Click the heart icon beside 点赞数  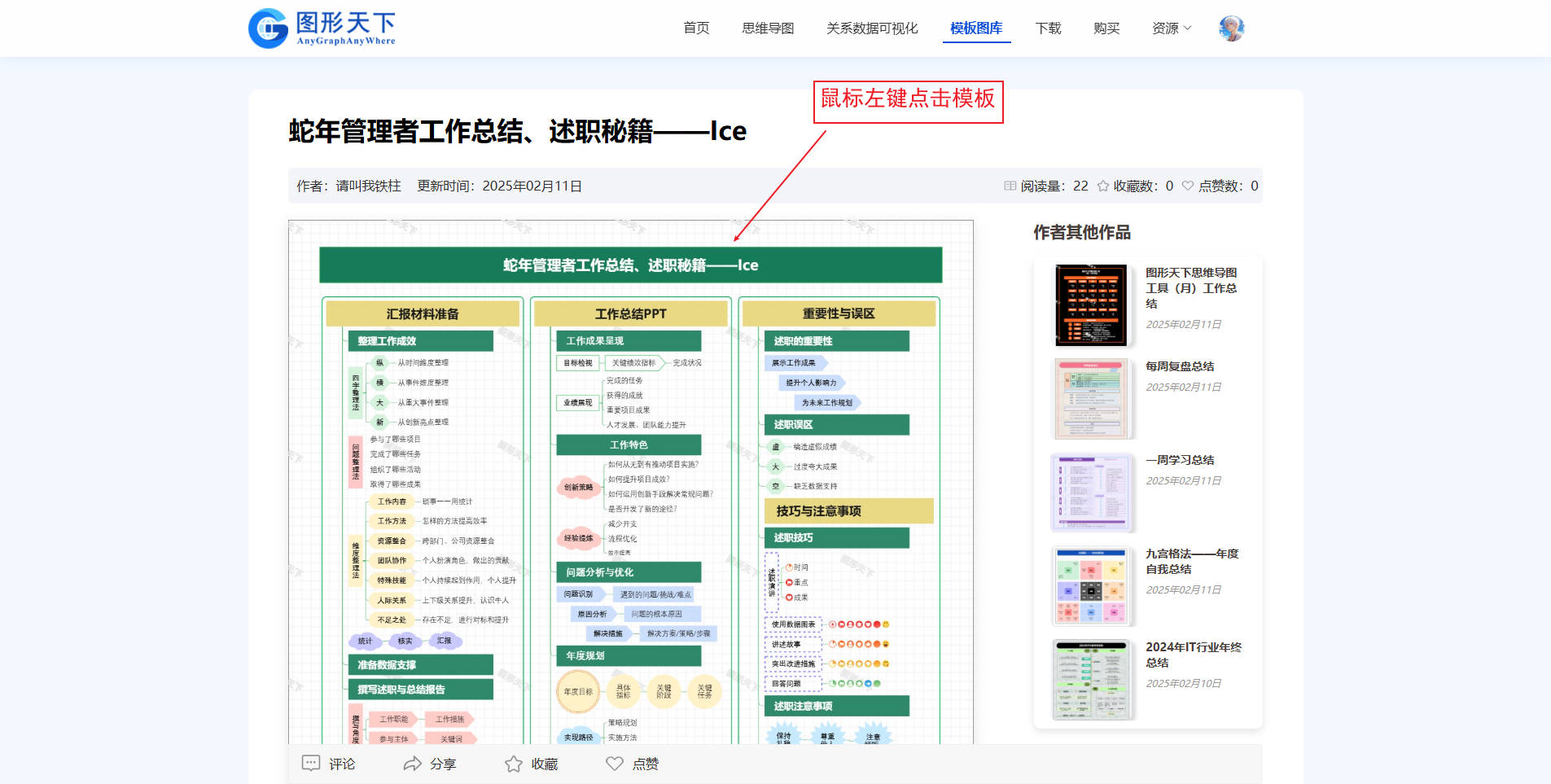1188,186
